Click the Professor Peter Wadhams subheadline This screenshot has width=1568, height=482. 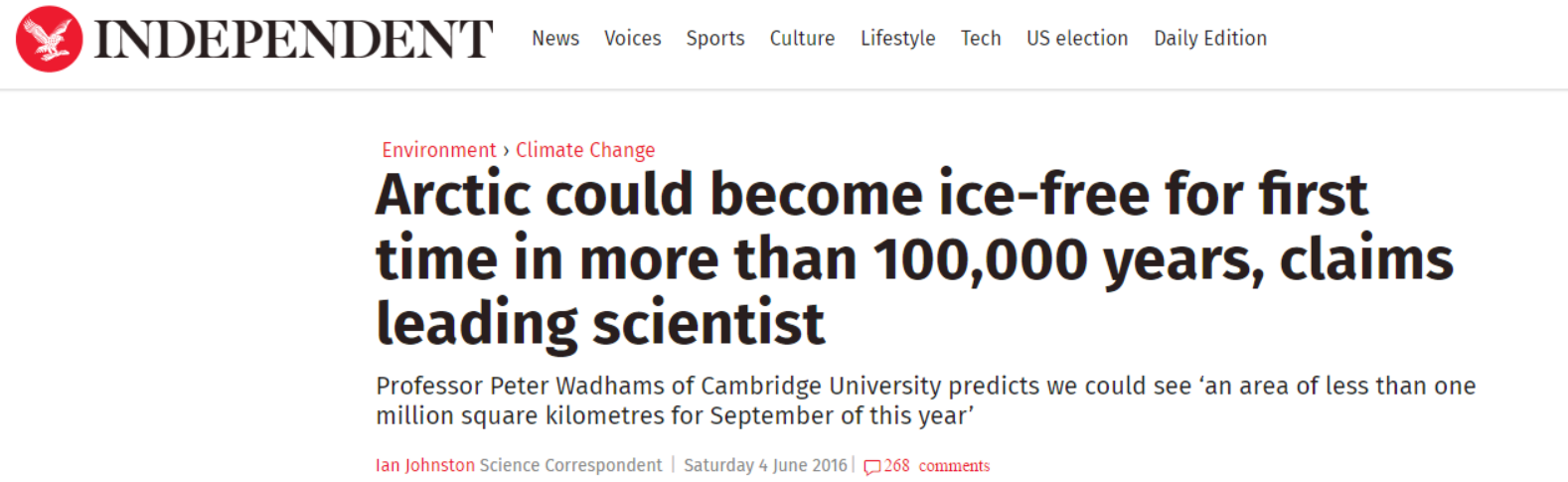926,401
